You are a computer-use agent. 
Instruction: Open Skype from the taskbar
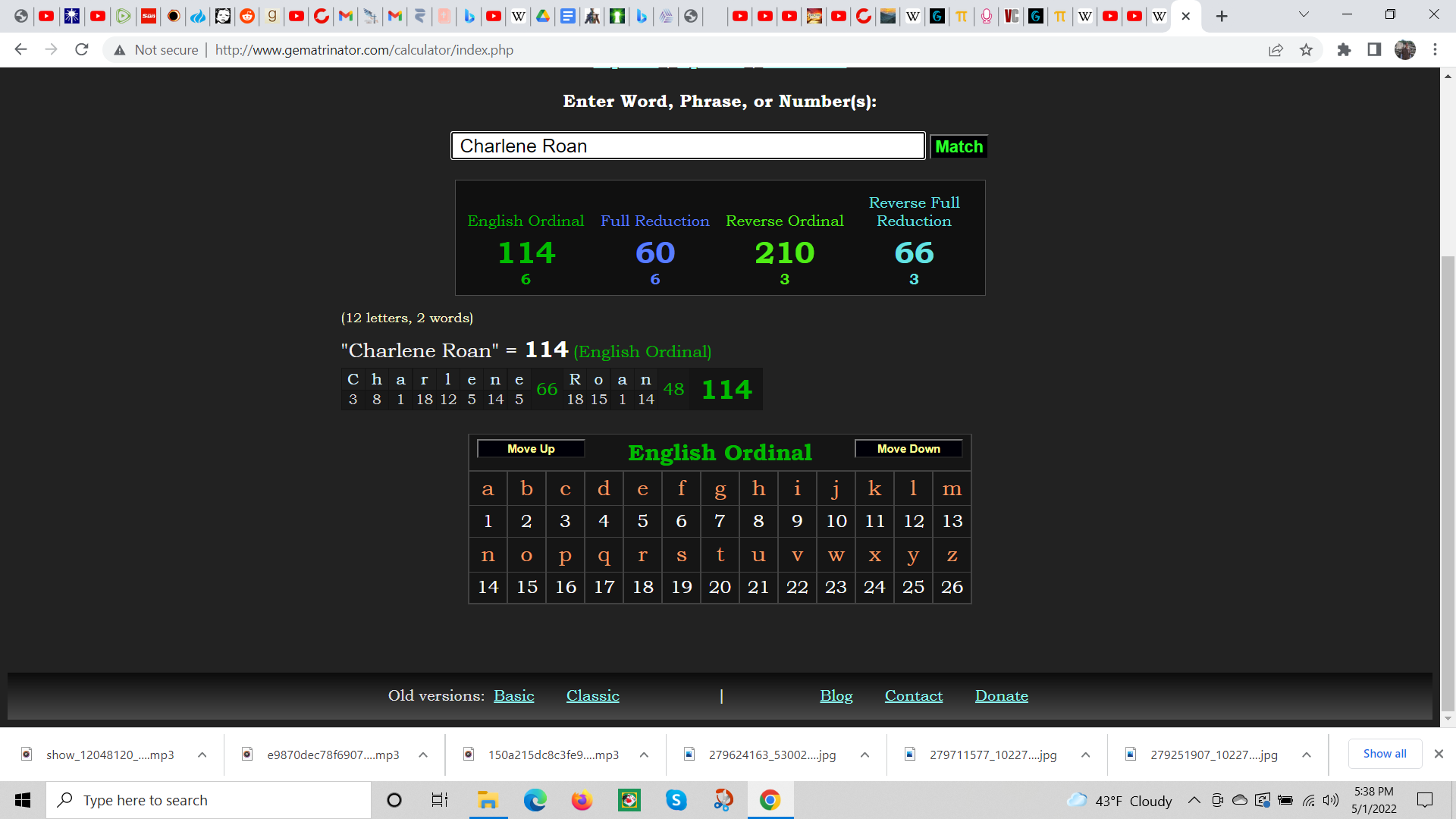(676, 800)
